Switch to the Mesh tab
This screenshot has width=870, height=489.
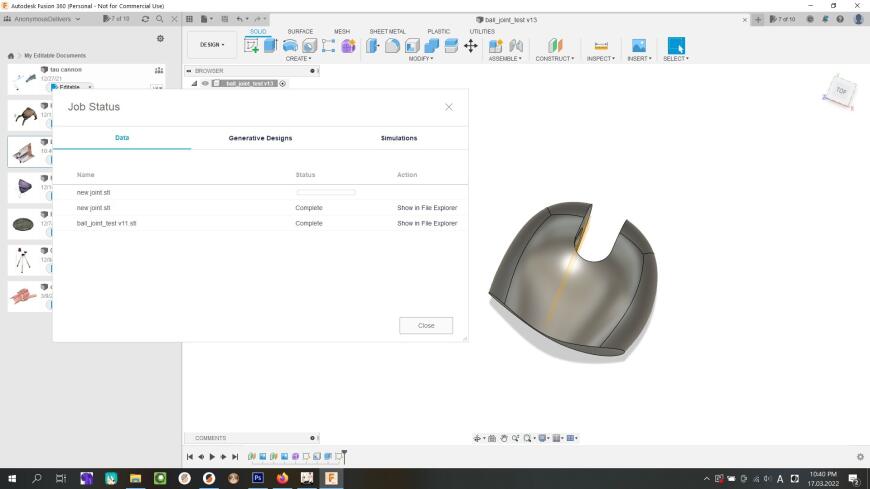(x=342, y=32)
